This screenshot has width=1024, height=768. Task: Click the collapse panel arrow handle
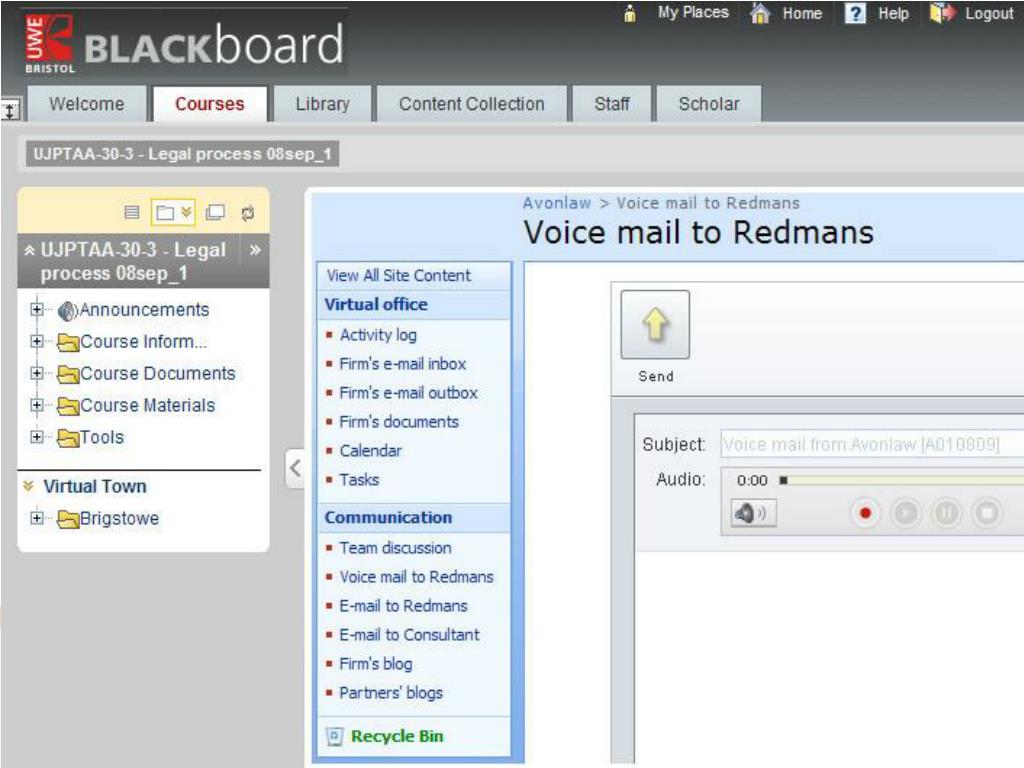[295, 468]
